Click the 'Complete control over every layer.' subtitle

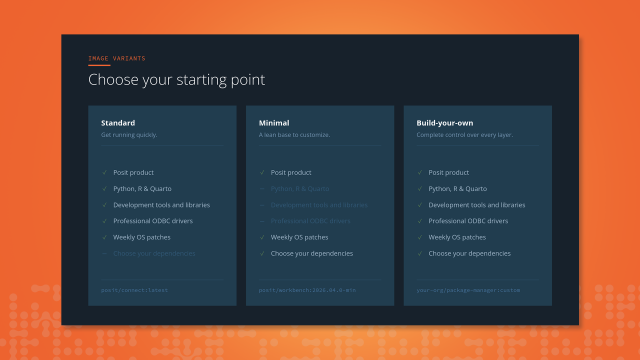click(464, 135)
